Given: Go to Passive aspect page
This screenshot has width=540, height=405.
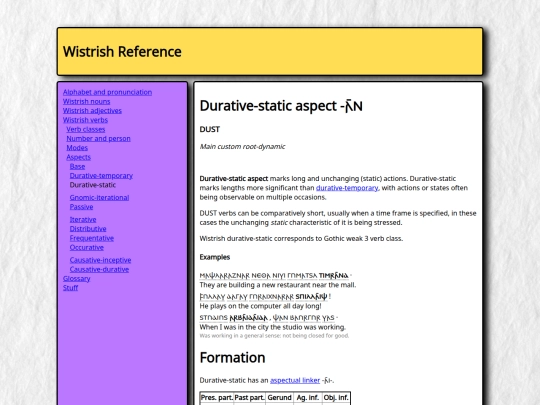Looking at the screenshot, I should coord(82,207).
